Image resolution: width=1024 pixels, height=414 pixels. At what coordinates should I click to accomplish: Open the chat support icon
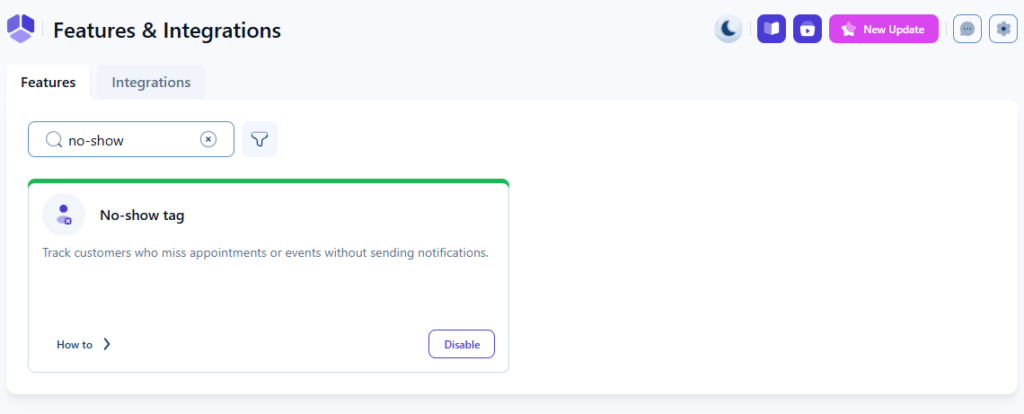(x=967, y=29)
